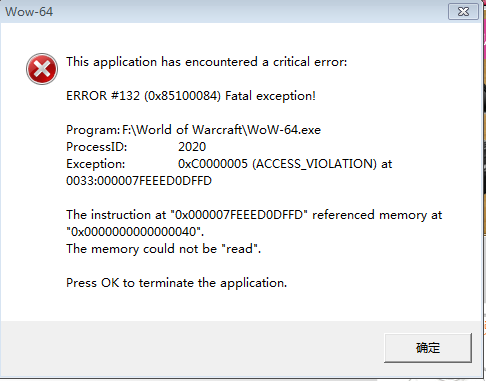486x381 pixels.
Task: Click the 0033:000007FEEED0DFFD address line
Action: tap(139, 181)
